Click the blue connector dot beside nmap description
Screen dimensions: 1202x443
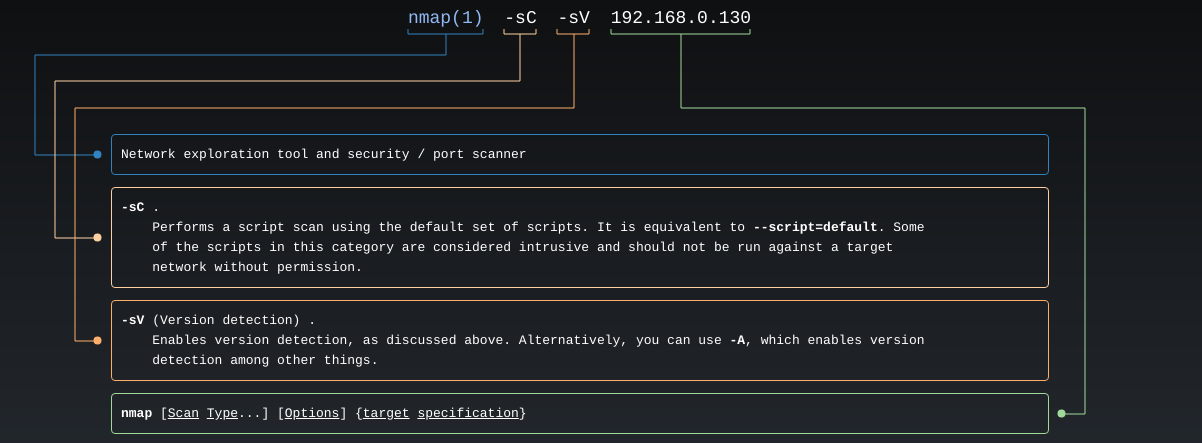[97, 155]
